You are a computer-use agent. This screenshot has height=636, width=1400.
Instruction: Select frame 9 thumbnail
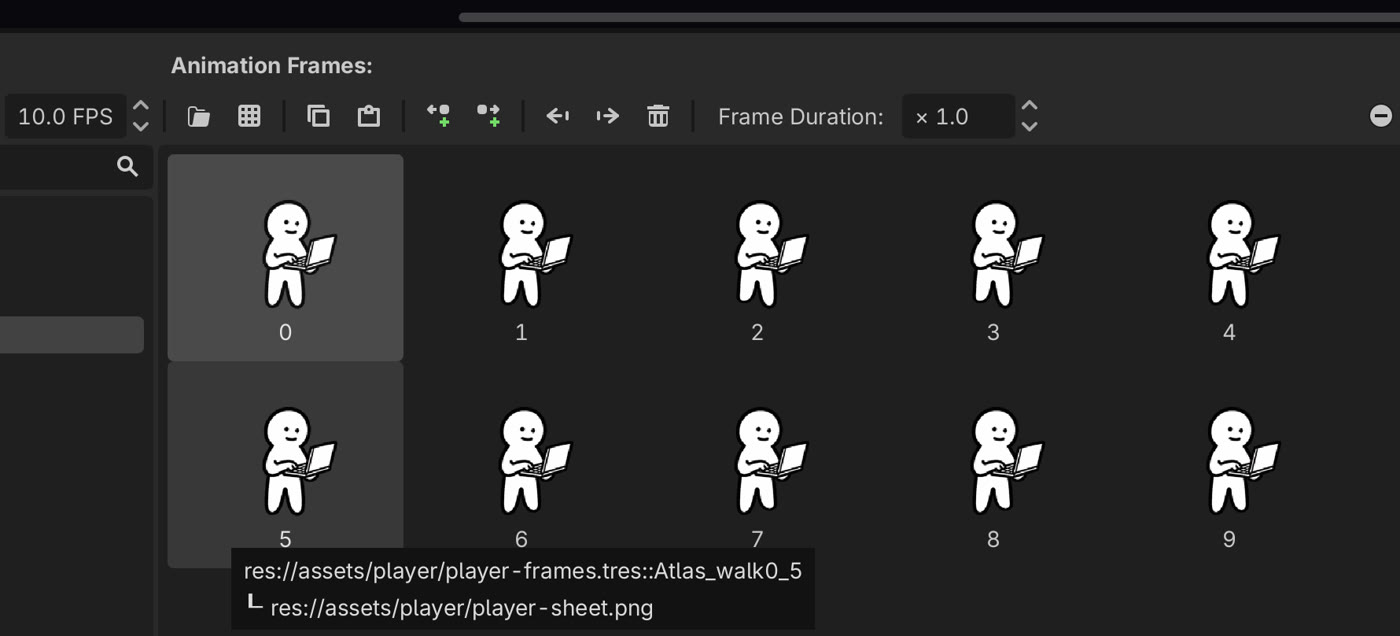1229,464
